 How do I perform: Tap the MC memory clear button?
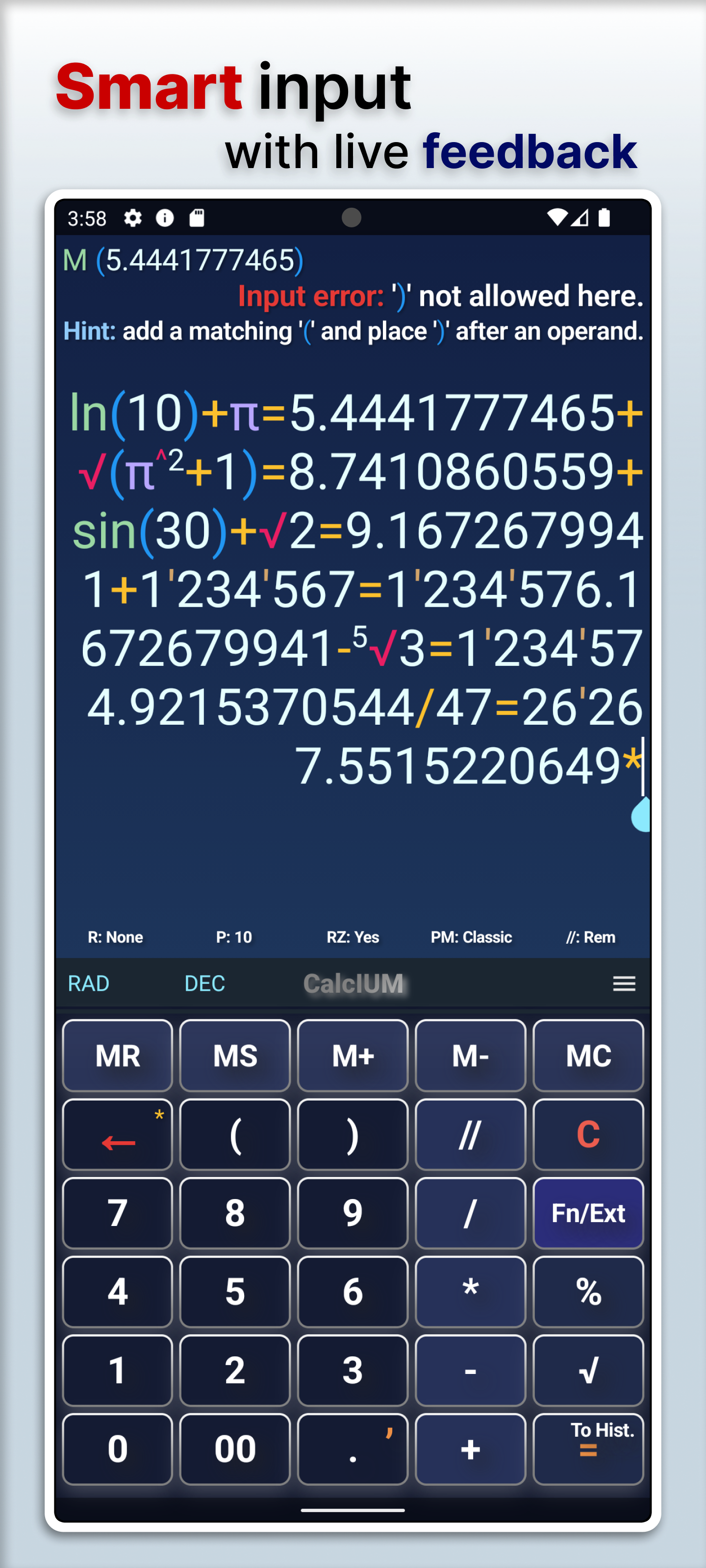coord(588,1055)
